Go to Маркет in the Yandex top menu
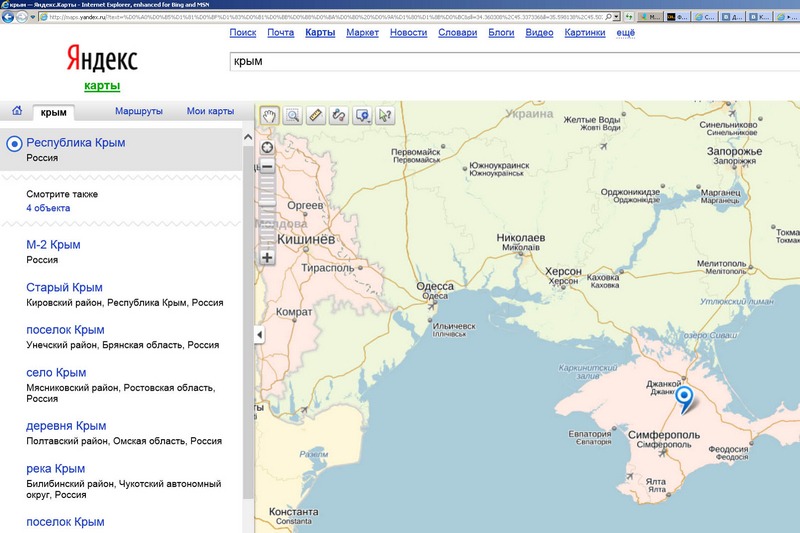Image resolution: width=800 pixels, height=533 pixels. [362, 33]
